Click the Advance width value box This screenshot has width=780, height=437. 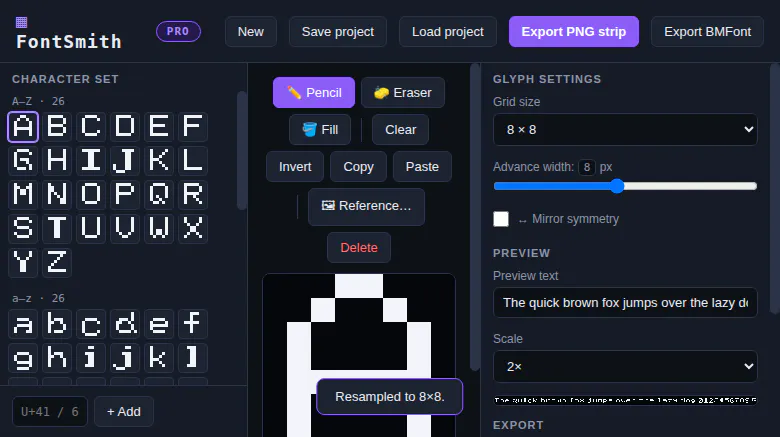tap(587, 167)
